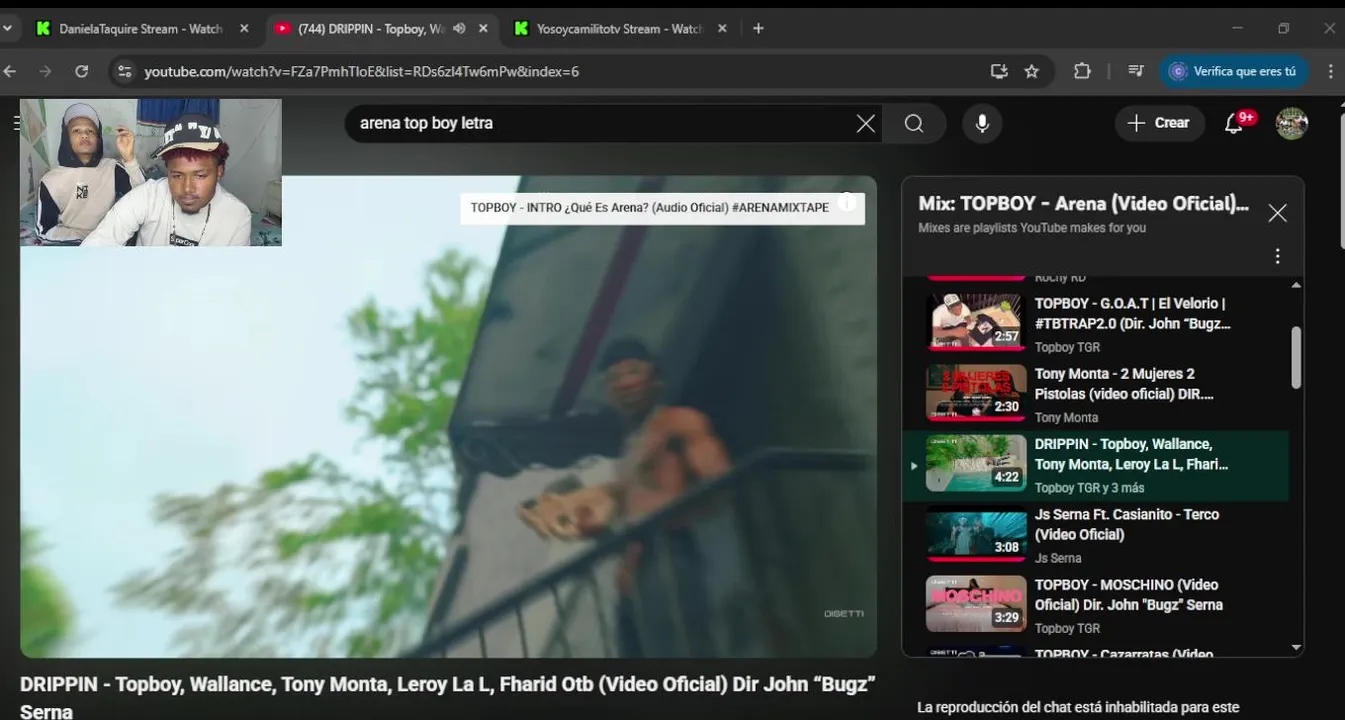The image size is (1345, 720).
Task: Click the Terco 3:08 thumbnail
Action: [976, 533]
